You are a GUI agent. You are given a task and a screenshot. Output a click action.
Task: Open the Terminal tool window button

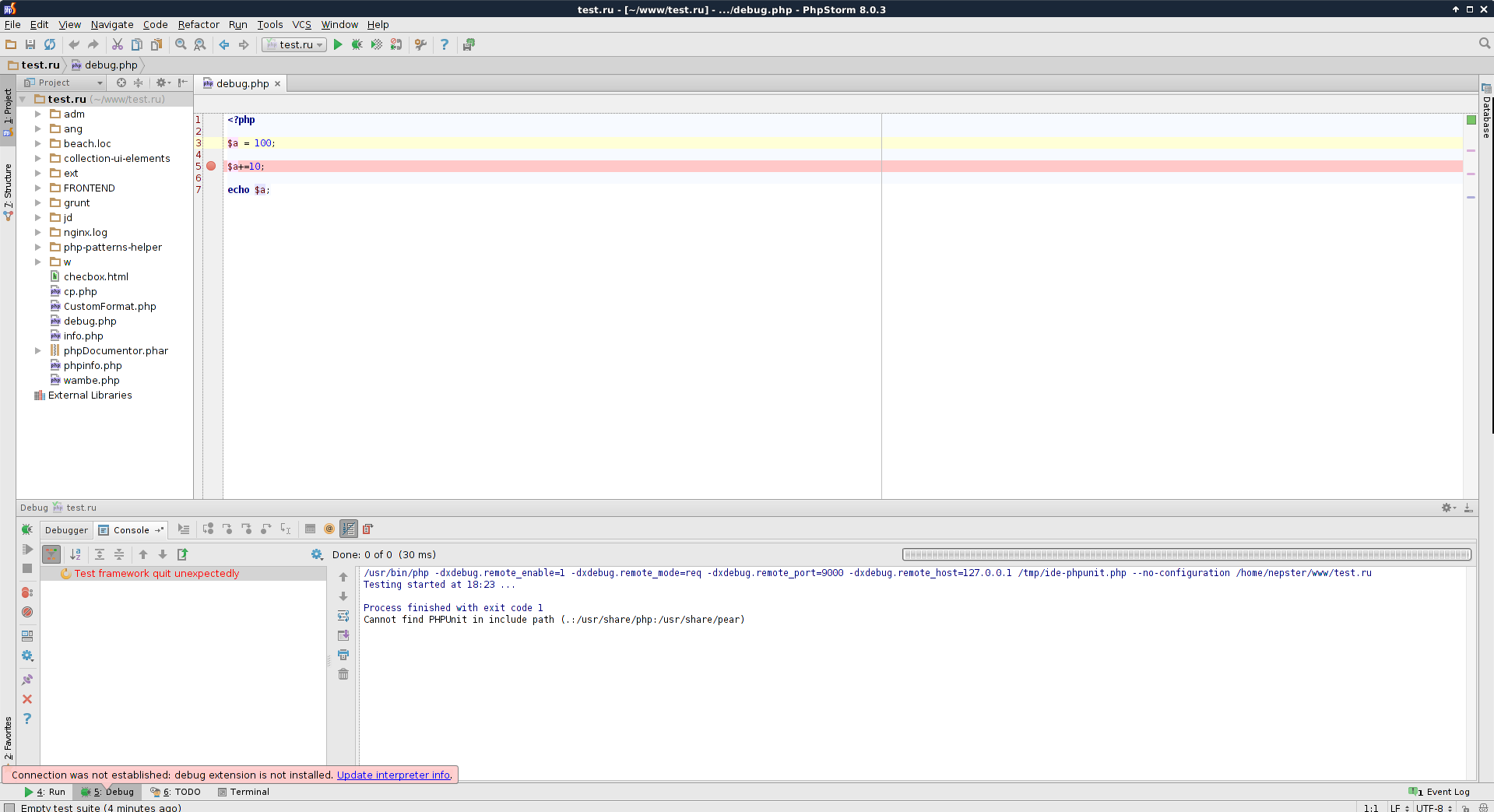click(x=244, y=792)
